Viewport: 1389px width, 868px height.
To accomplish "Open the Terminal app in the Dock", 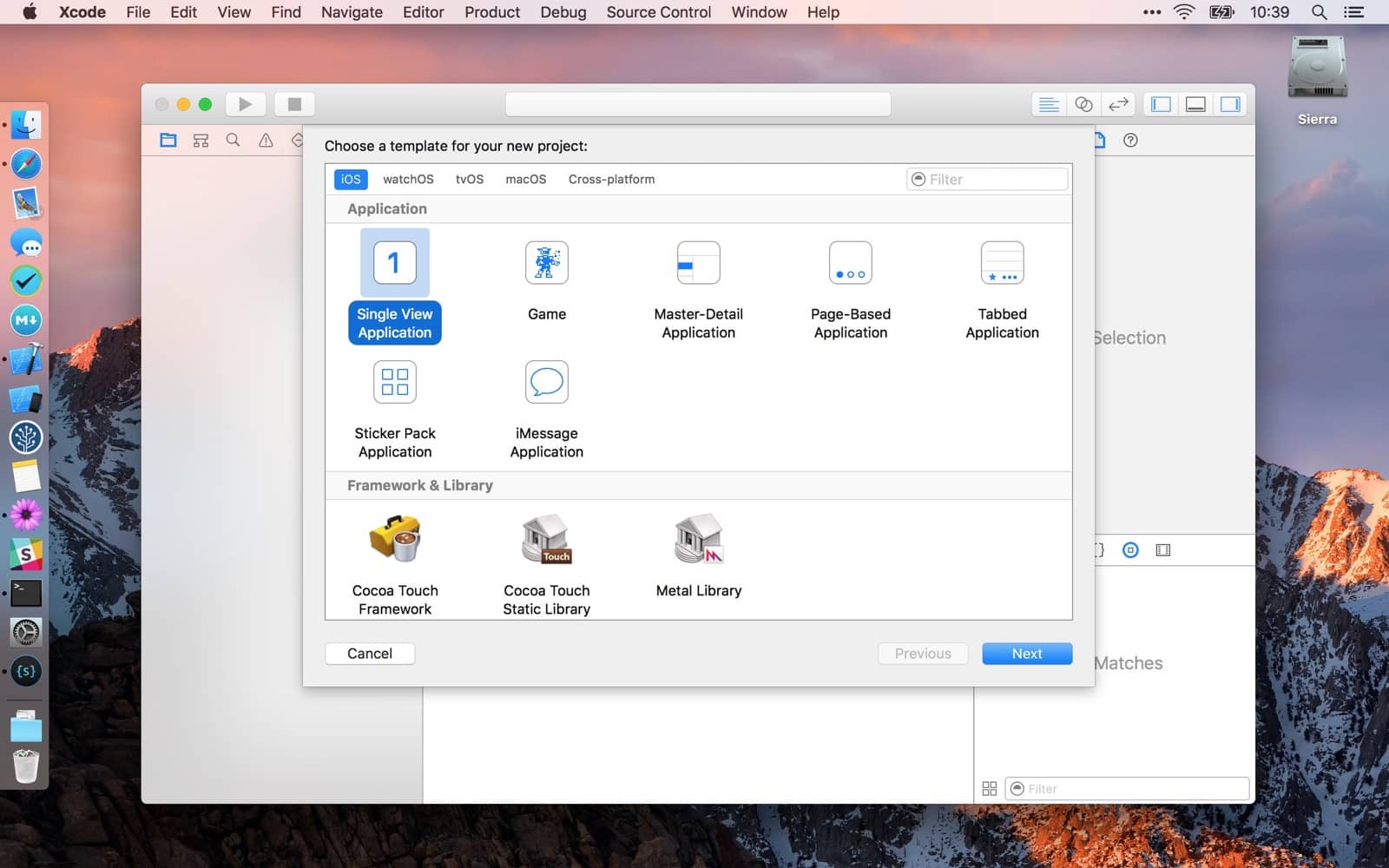I will (x=26, y=594).
